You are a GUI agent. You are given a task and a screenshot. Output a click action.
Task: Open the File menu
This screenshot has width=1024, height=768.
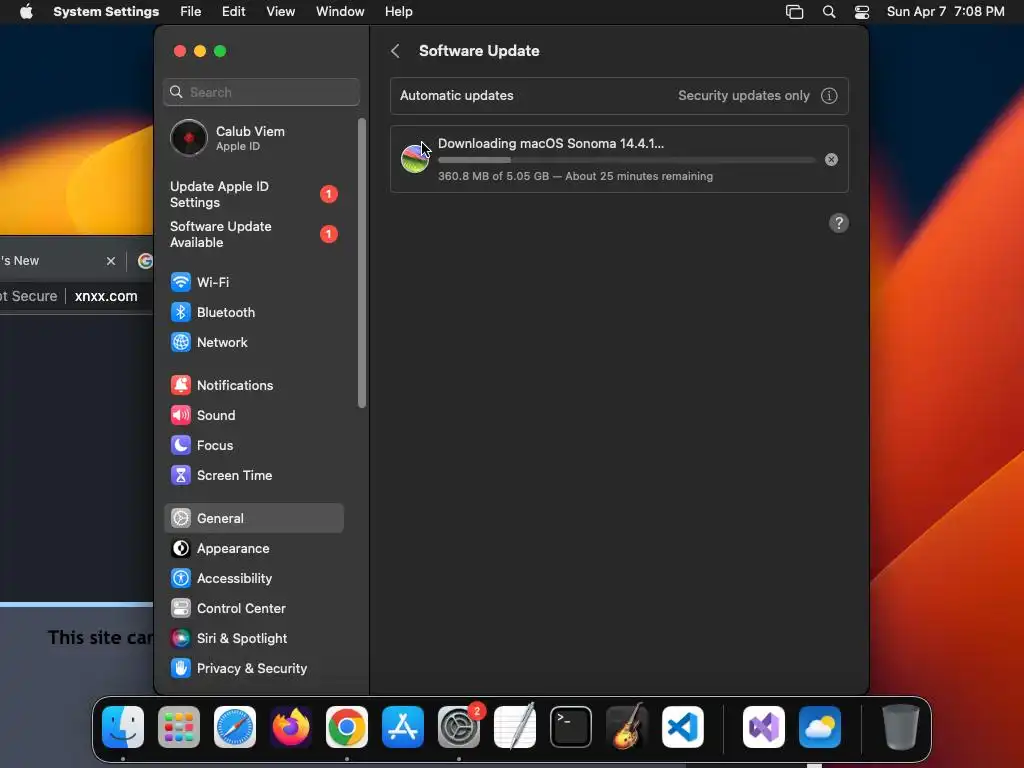191,12
